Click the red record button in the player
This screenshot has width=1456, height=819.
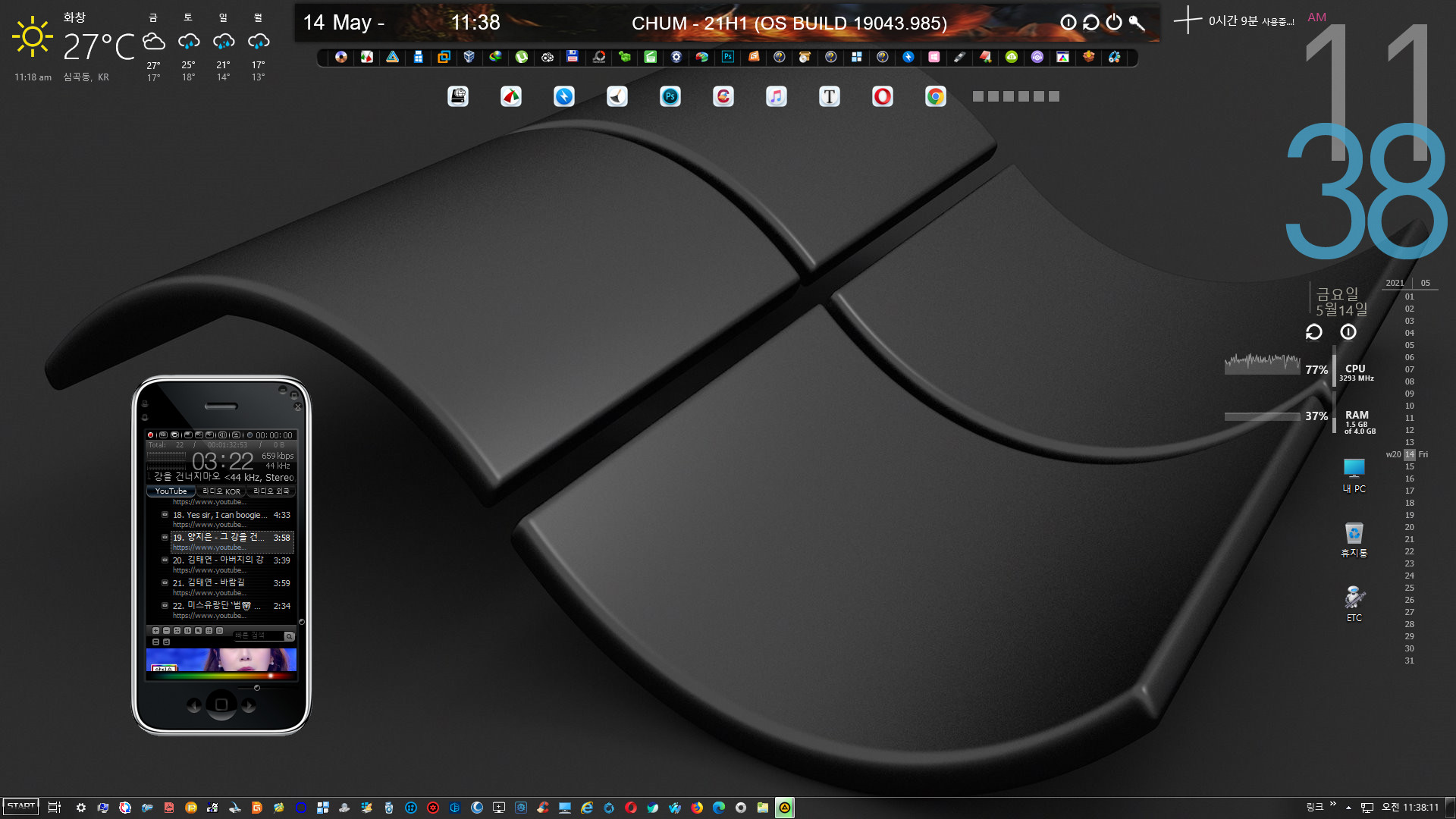(150, 435)
